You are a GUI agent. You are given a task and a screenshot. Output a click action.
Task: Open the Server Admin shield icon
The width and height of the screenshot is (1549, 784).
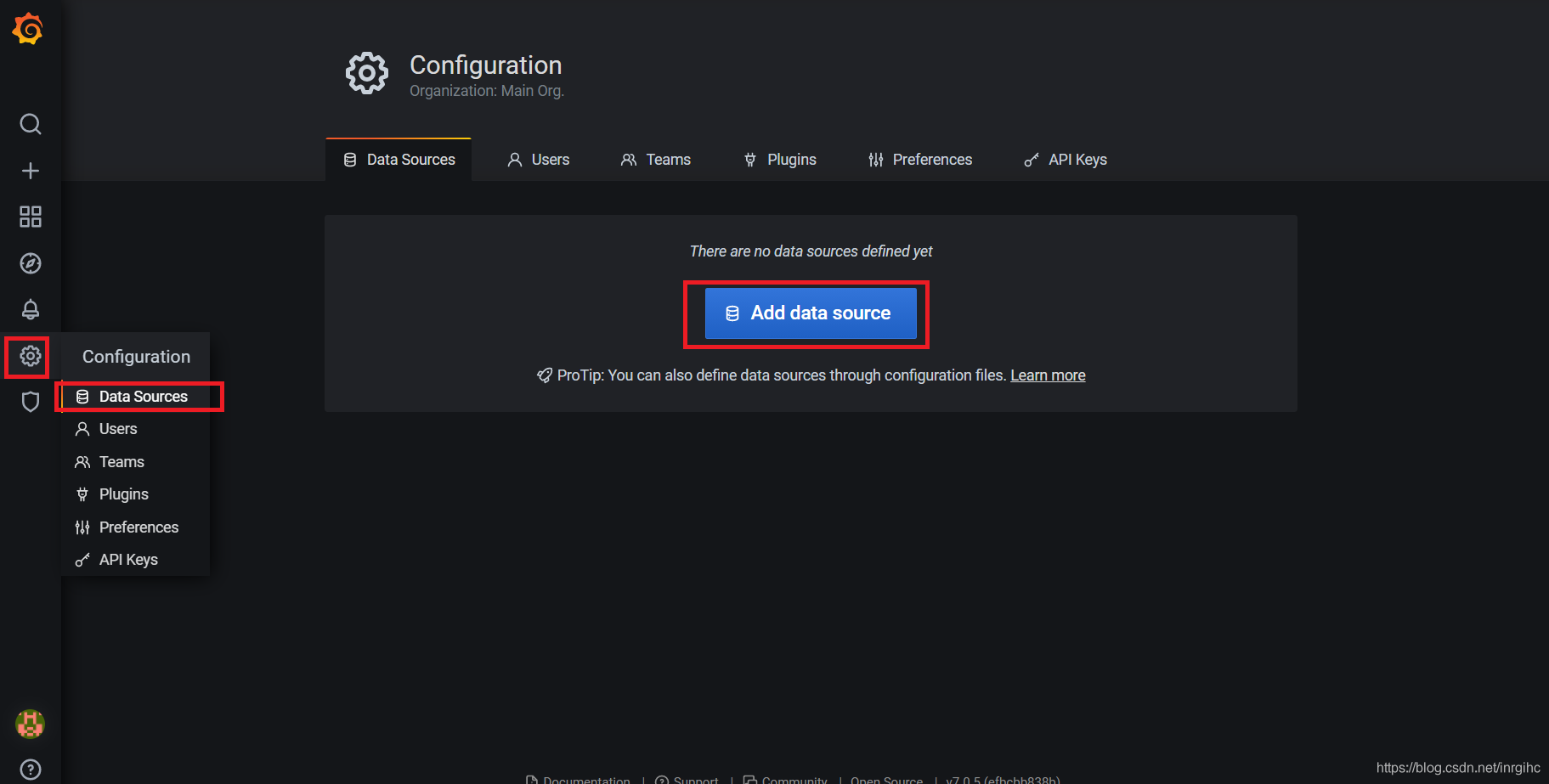[31, 402]
